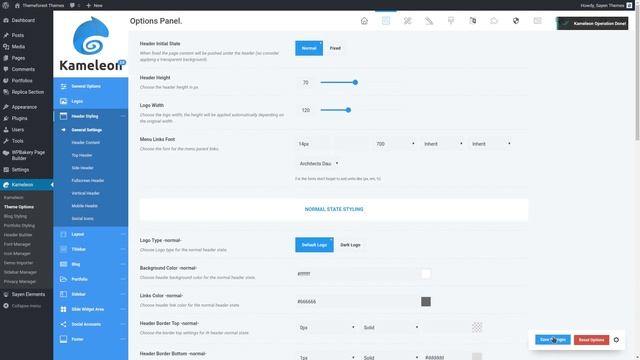The image size is (640, 360).
Task: Click the Portfolio folder icon
Action: pyautogui.click(x=63, y=279)
